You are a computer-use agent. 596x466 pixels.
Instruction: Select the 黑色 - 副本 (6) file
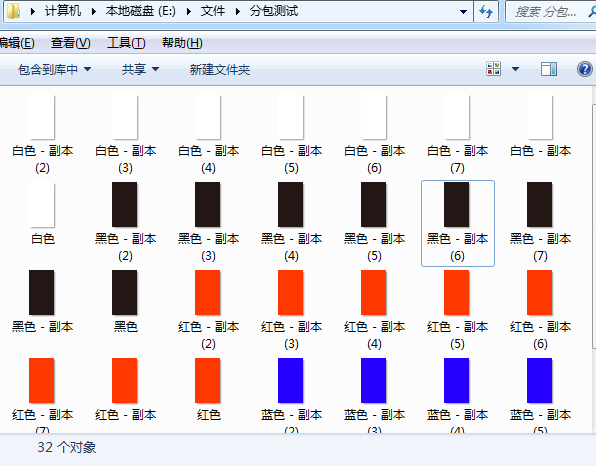pos(458,223)
